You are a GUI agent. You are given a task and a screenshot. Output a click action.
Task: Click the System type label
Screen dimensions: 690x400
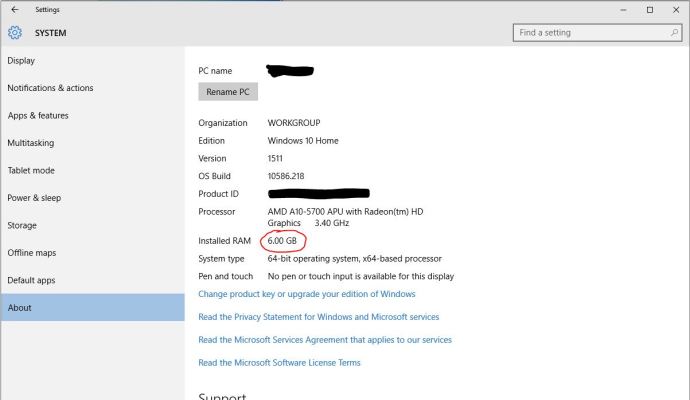coord(221,259)
